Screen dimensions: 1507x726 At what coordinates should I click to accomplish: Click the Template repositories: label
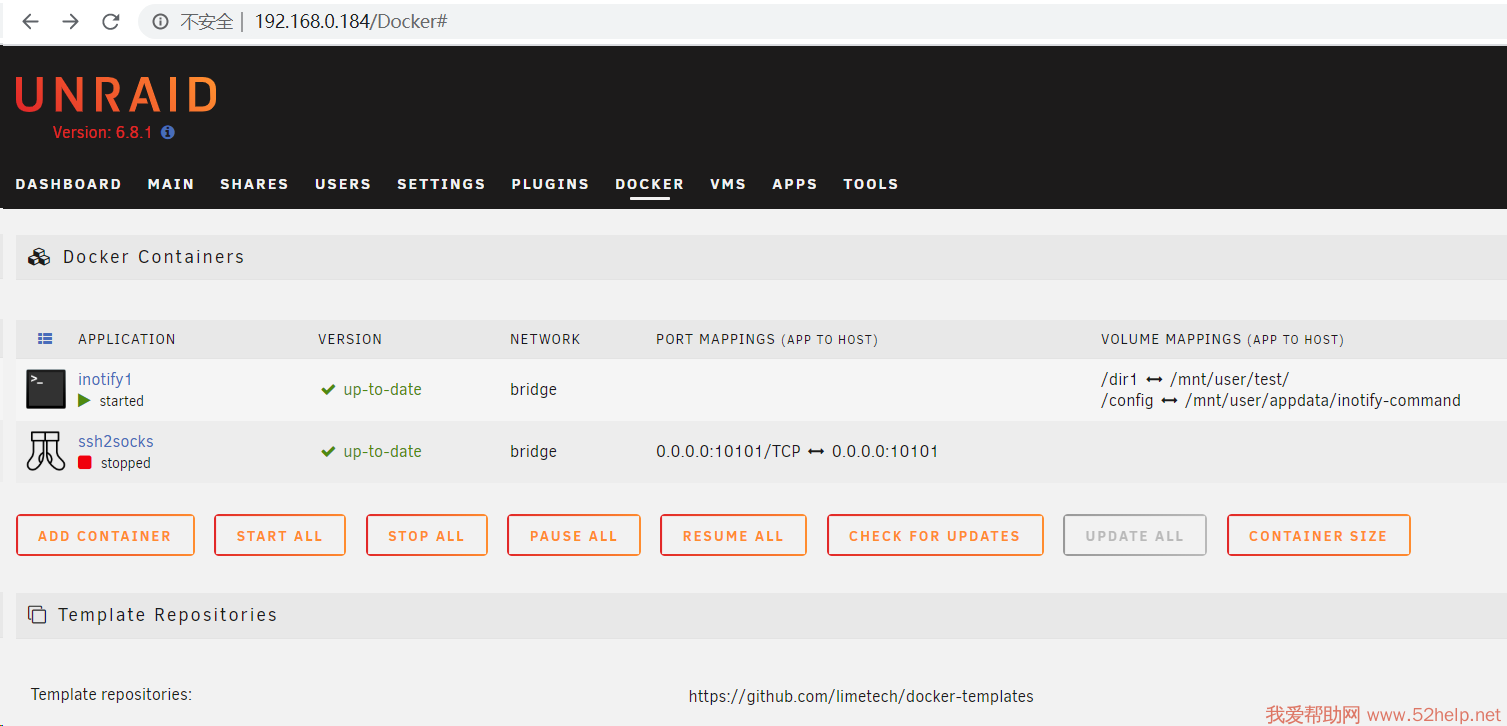(111, 694)
